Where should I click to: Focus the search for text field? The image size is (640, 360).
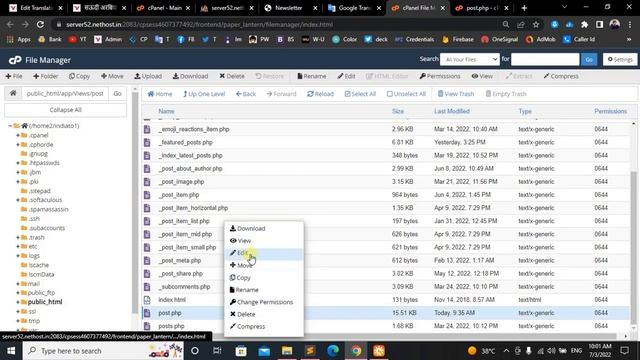545,60
